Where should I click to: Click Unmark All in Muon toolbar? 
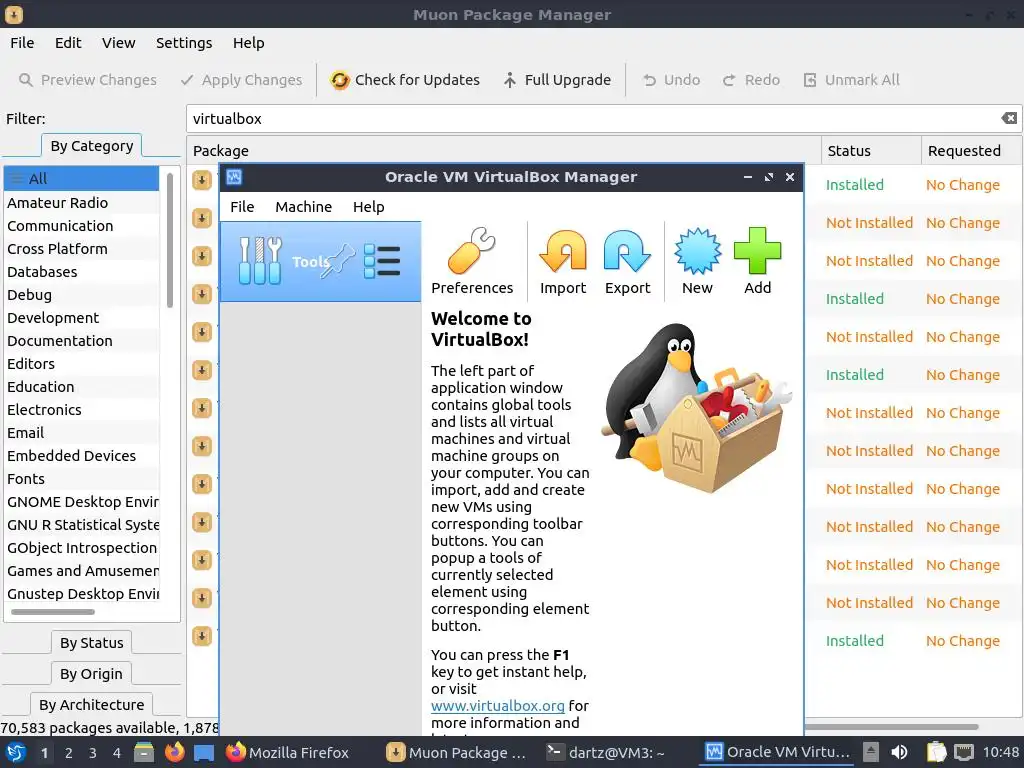(x=851, y=80)
